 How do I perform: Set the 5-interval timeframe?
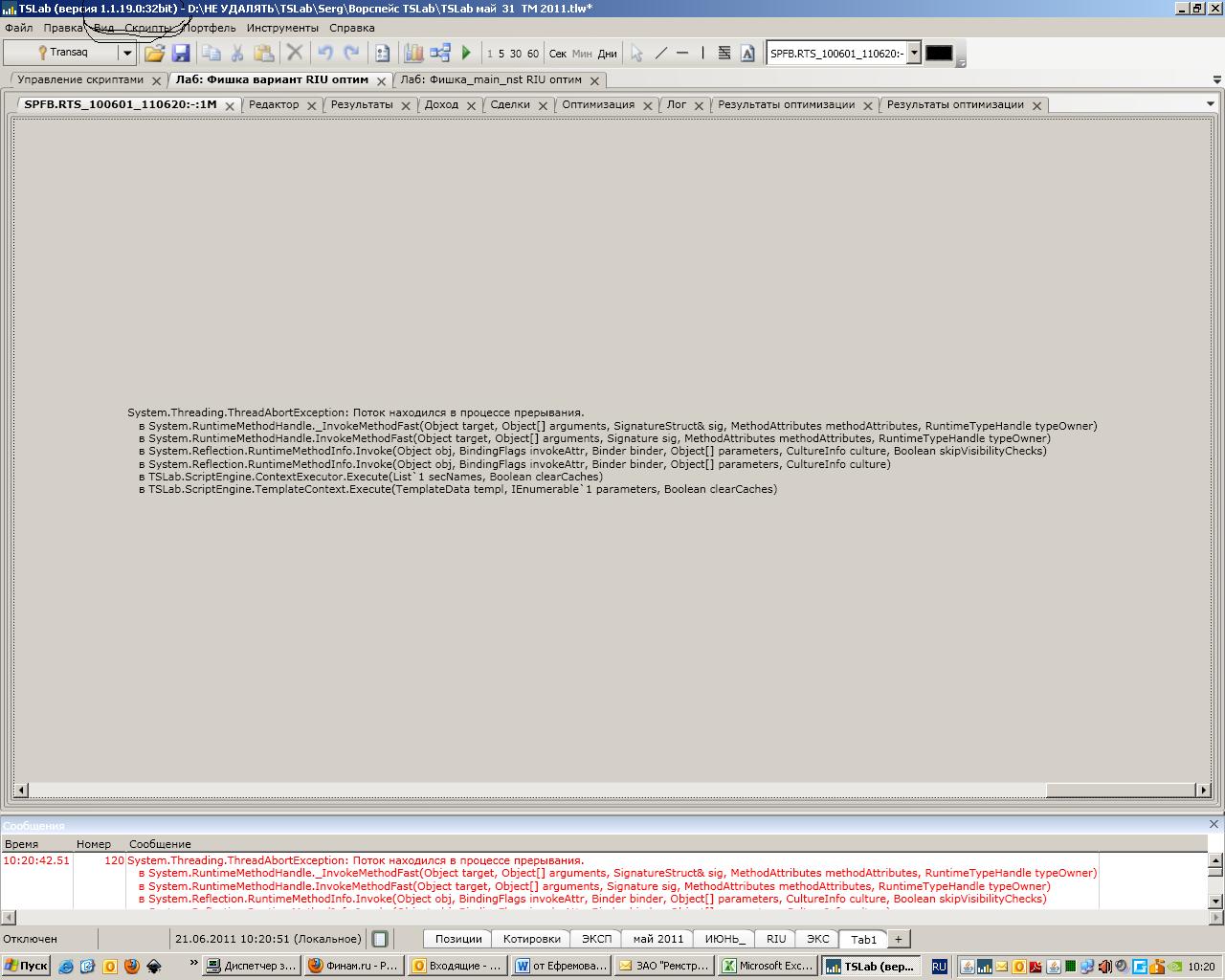pyautogui.click(x=501, y=54)
